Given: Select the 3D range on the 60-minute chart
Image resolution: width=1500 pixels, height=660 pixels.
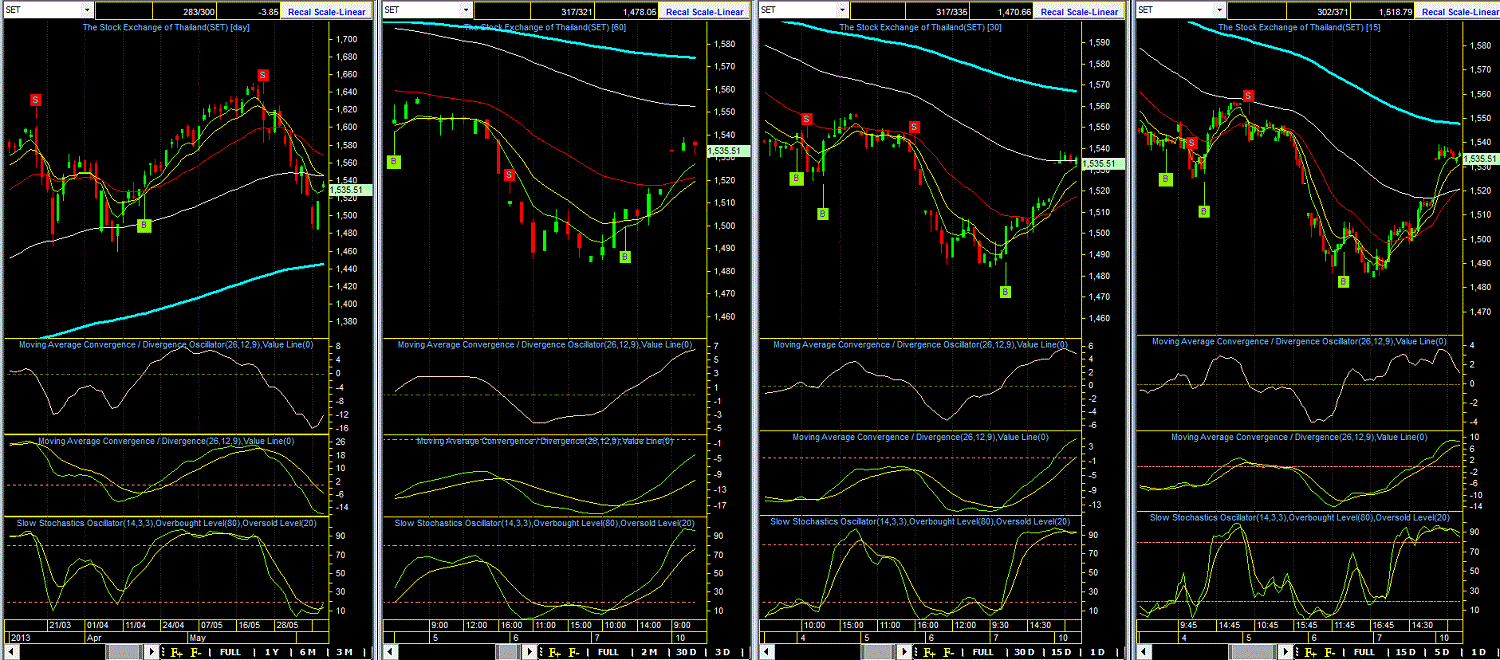Looking at the screenshot, I should pyautogui.click(x=722, y=652).
